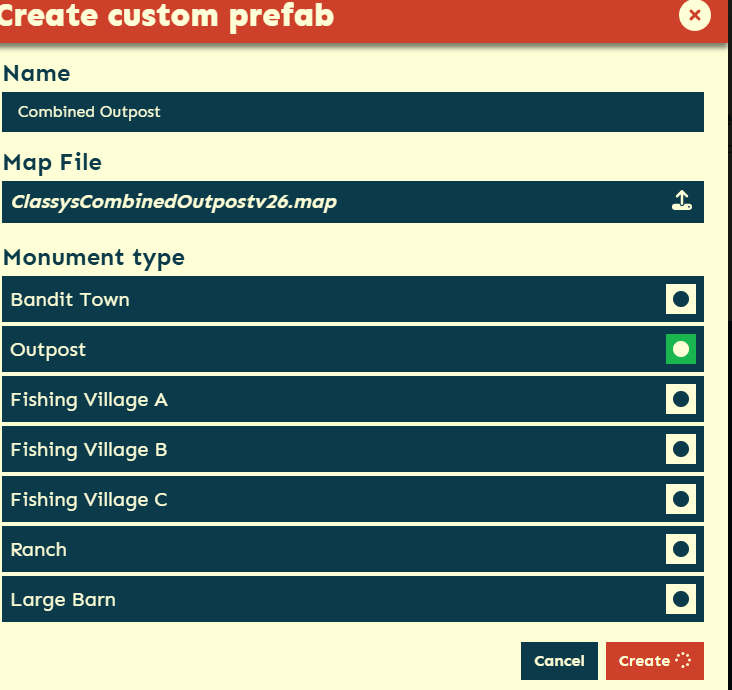Click the Outpost label text
Viewport: 732px width, 690px height.
pyautogui.click(x=48, y=350)
